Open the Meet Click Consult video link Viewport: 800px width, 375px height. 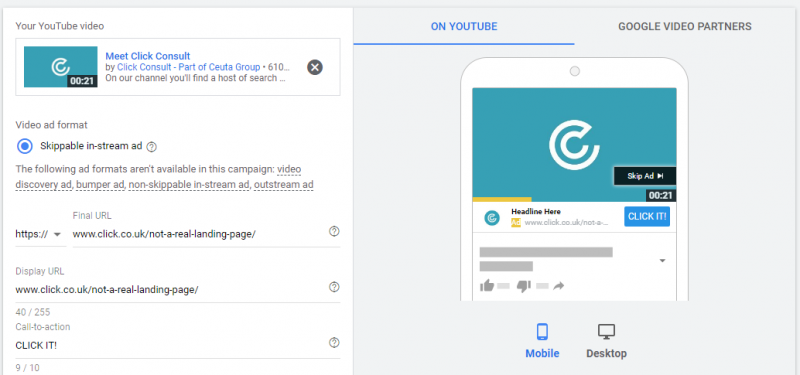(x=148, y=56)
